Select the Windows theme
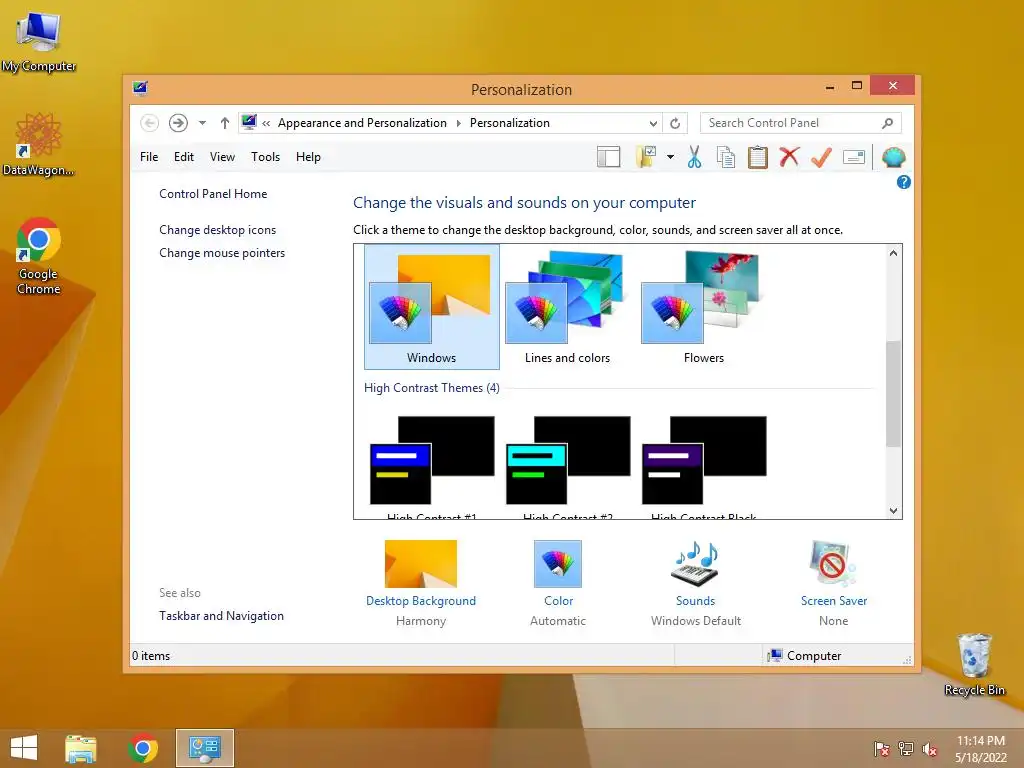Screen dimensions: 1024x768 (432, 307)
